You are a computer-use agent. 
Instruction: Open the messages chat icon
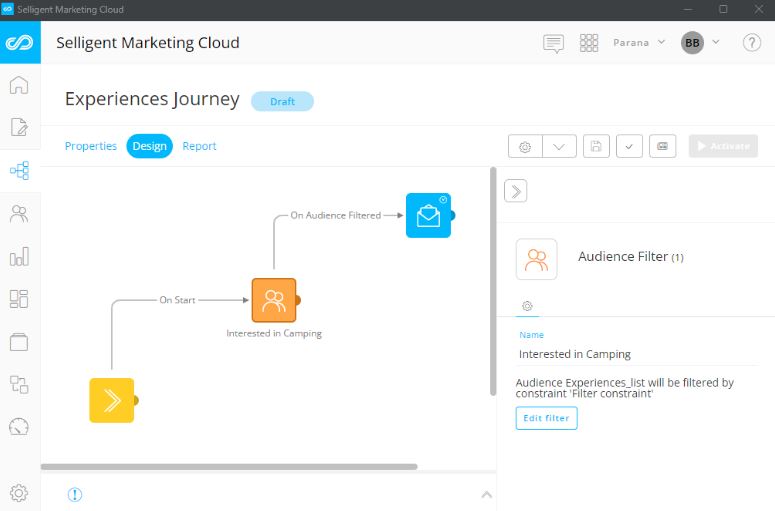point(553,43)
